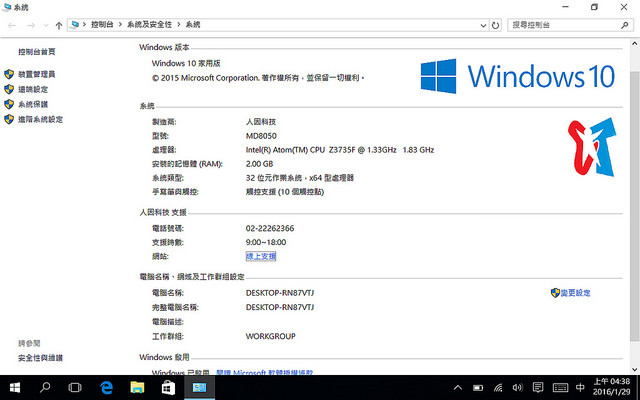Open 進階系統設定 in the sidebar

tap(40, 119)
